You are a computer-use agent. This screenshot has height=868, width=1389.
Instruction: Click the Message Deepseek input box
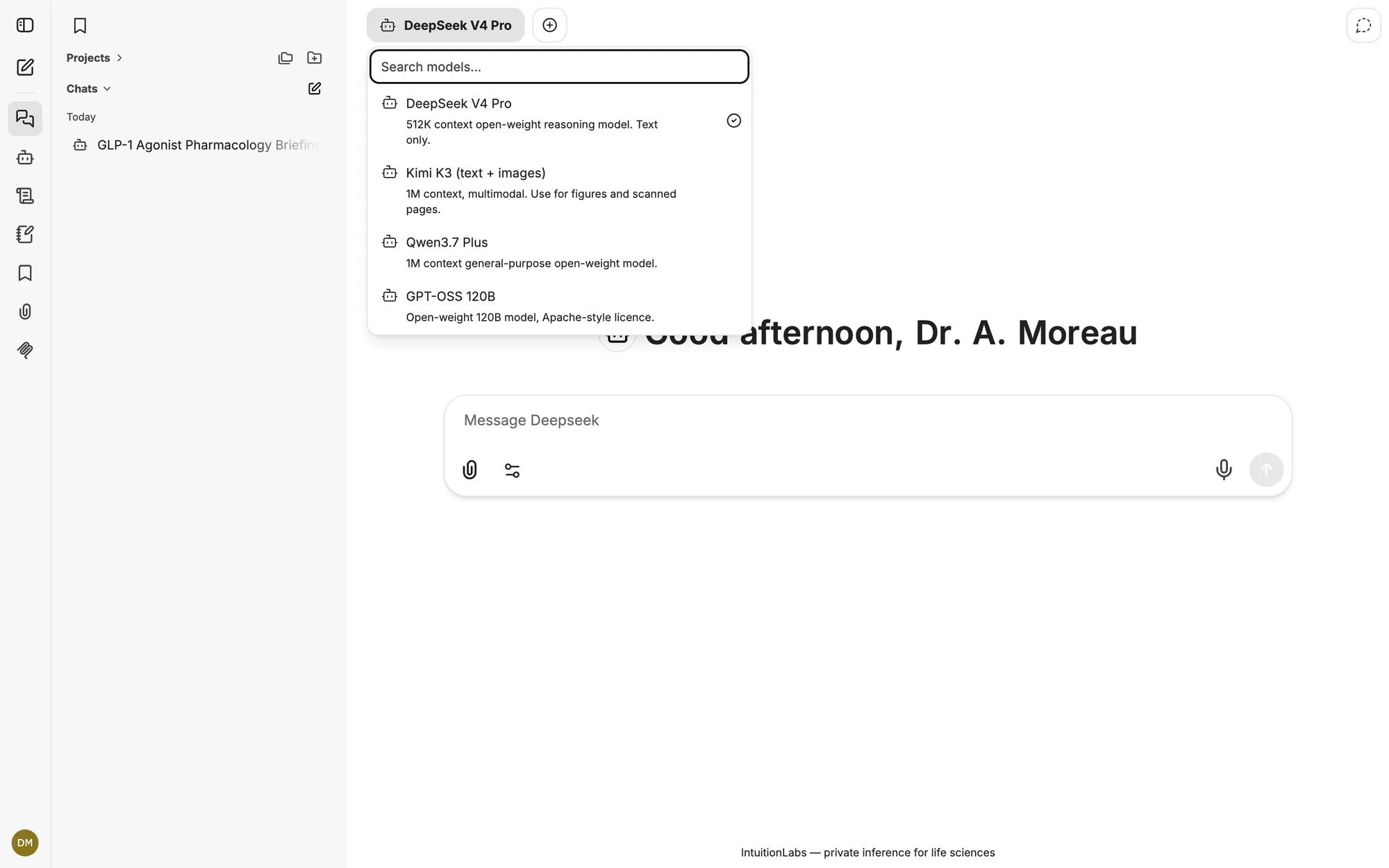pyautogui.click(x=867, y=421)
